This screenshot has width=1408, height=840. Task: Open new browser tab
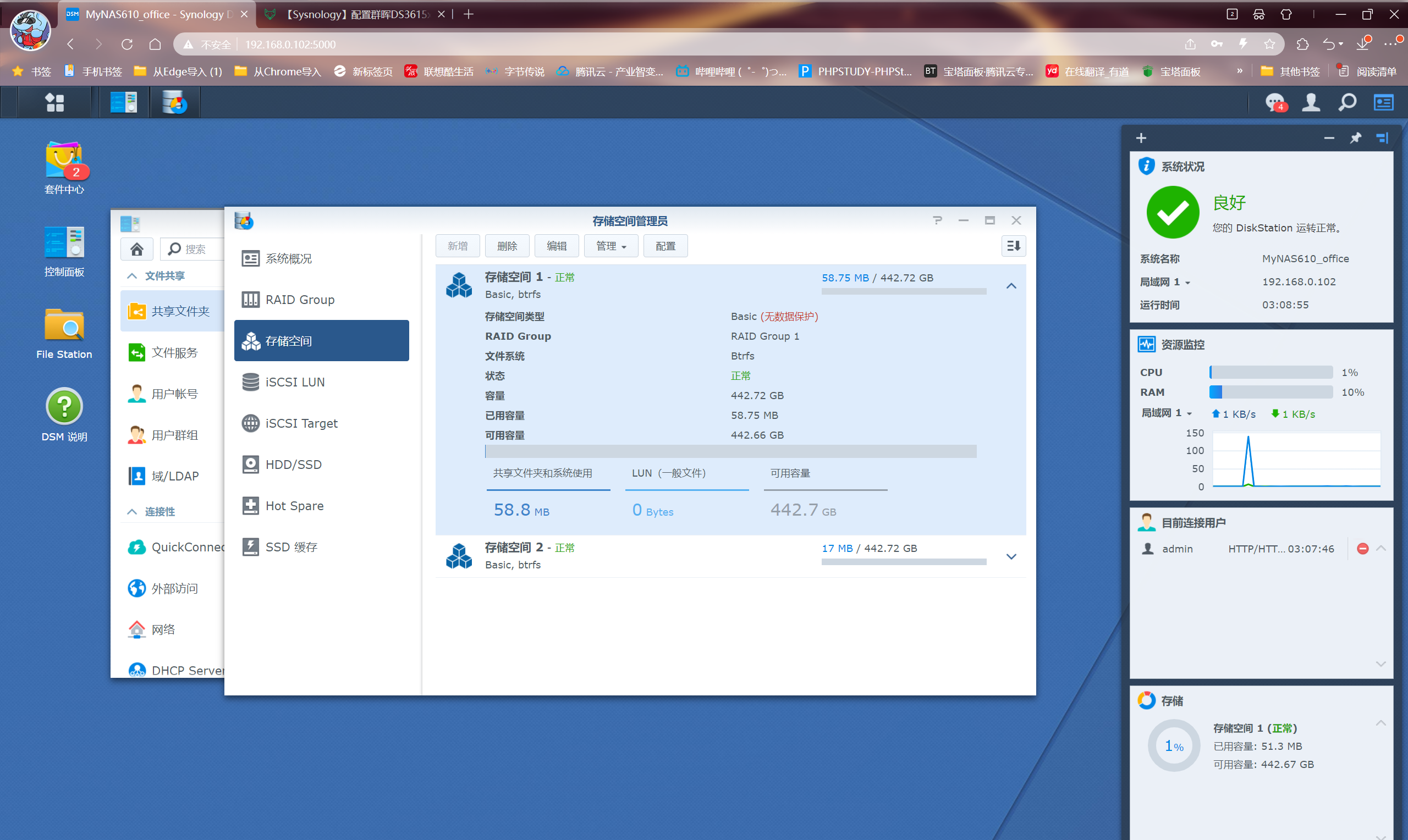click(468, 14)
